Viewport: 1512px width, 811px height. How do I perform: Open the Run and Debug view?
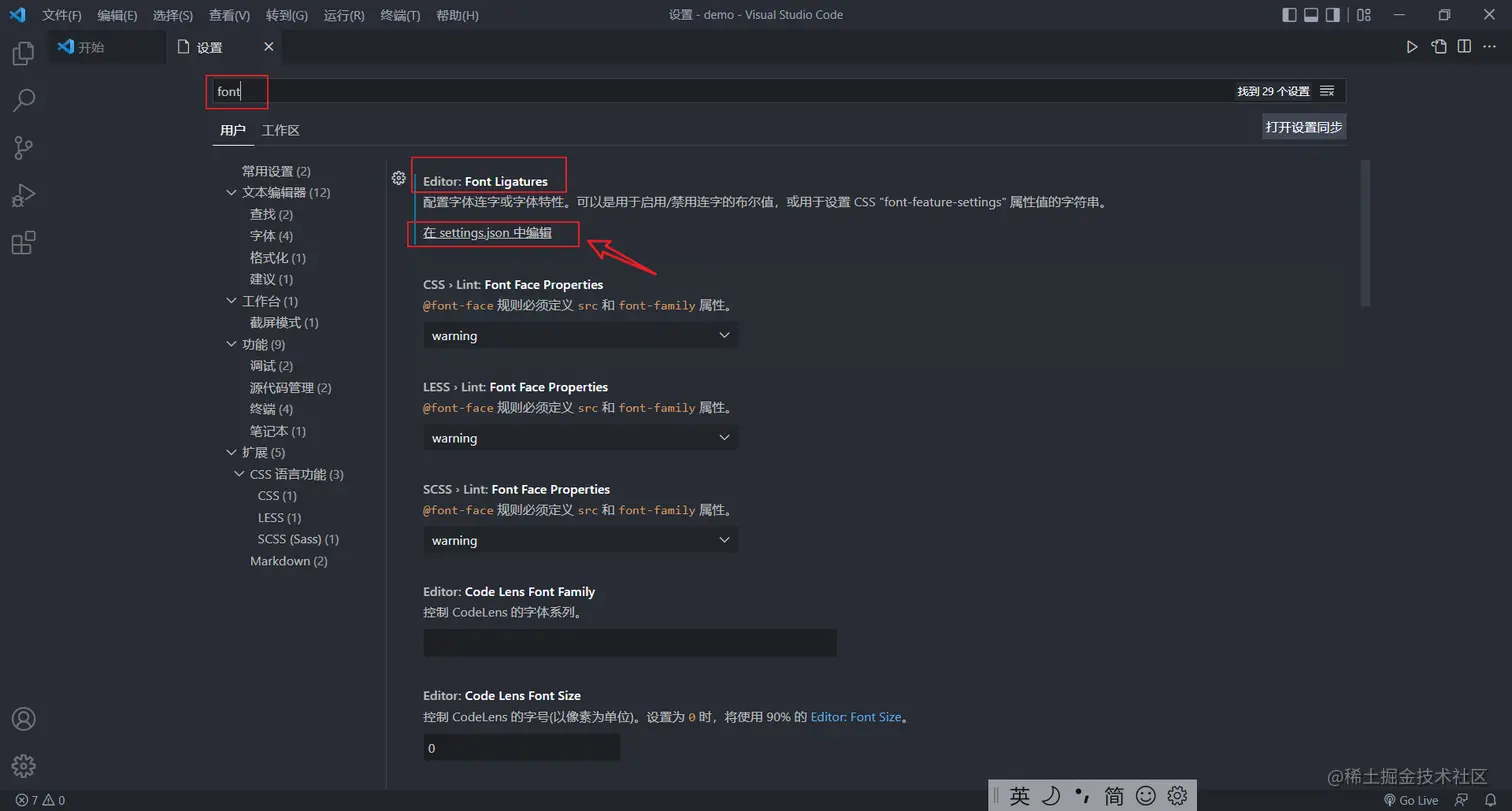tap(23, 195)
